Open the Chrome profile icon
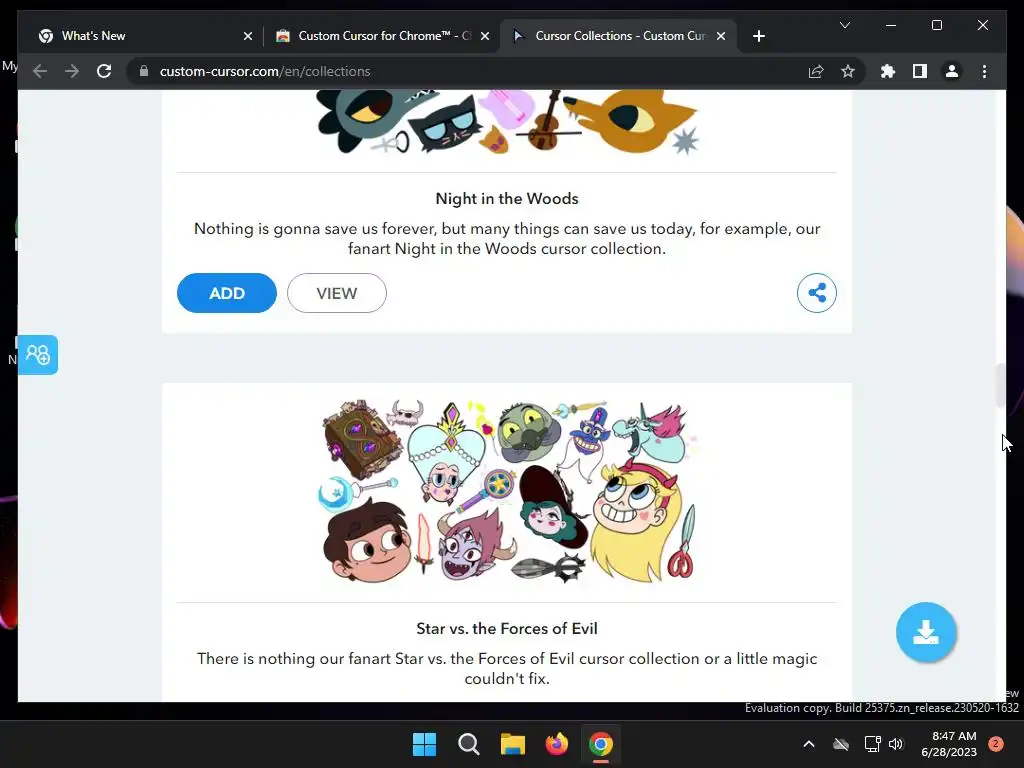This screenshot has width=1024, height=768. click(952, 71)
